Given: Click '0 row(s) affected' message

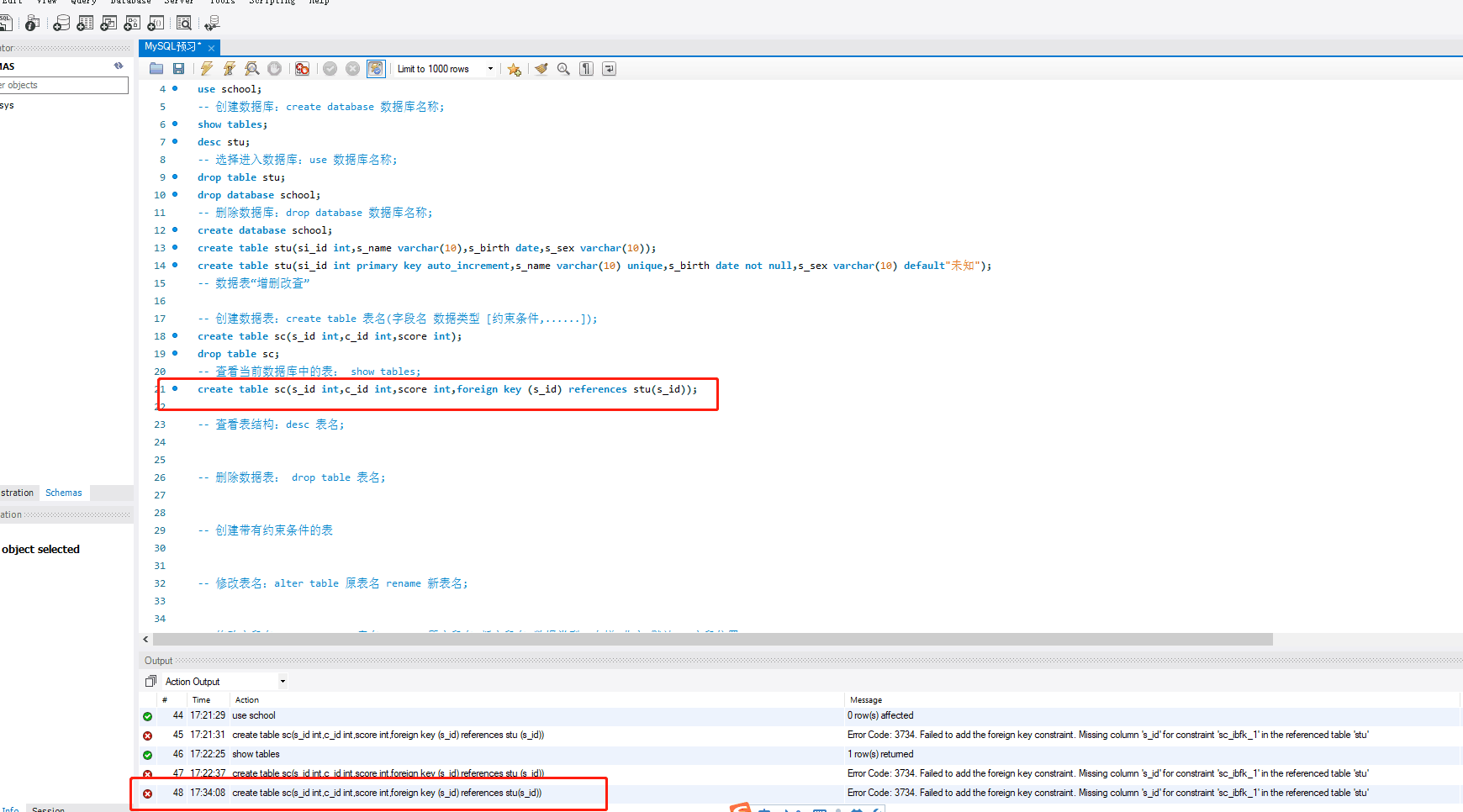Looking at the screenshot, I should [880, 715].
